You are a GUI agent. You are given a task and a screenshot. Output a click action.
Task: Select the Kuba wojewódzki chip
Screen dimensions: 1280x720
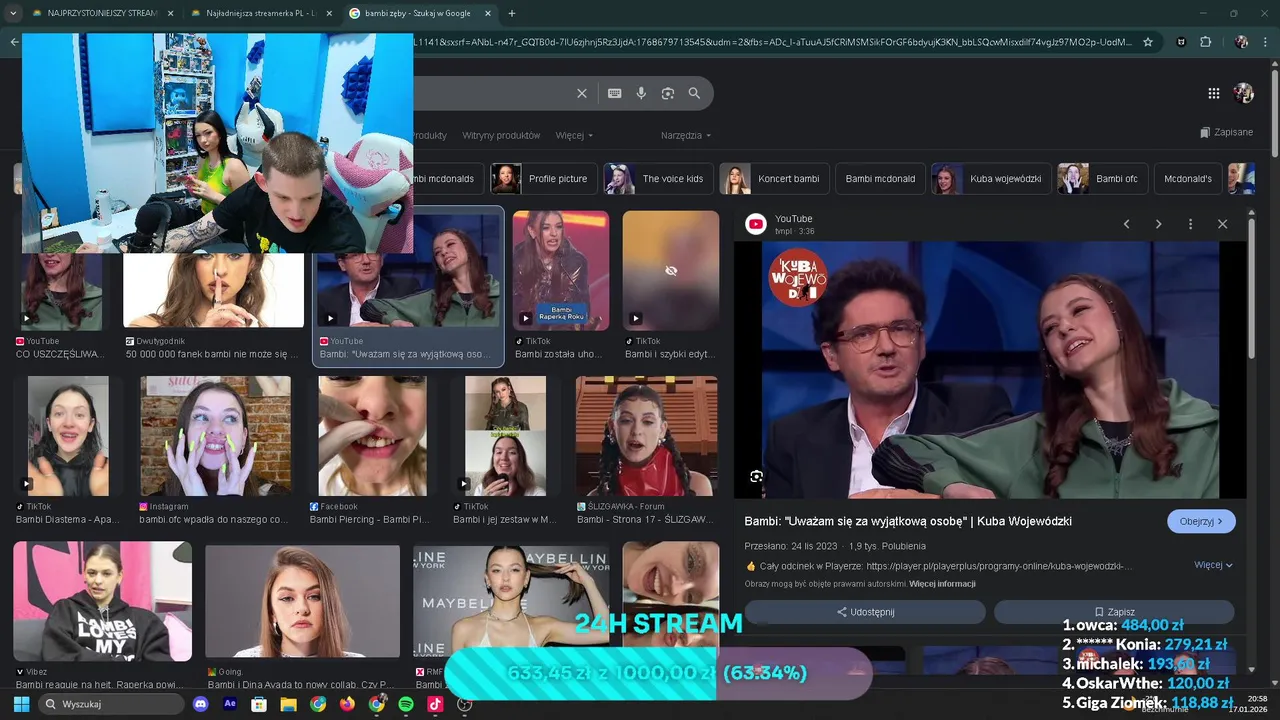(991, 179)
